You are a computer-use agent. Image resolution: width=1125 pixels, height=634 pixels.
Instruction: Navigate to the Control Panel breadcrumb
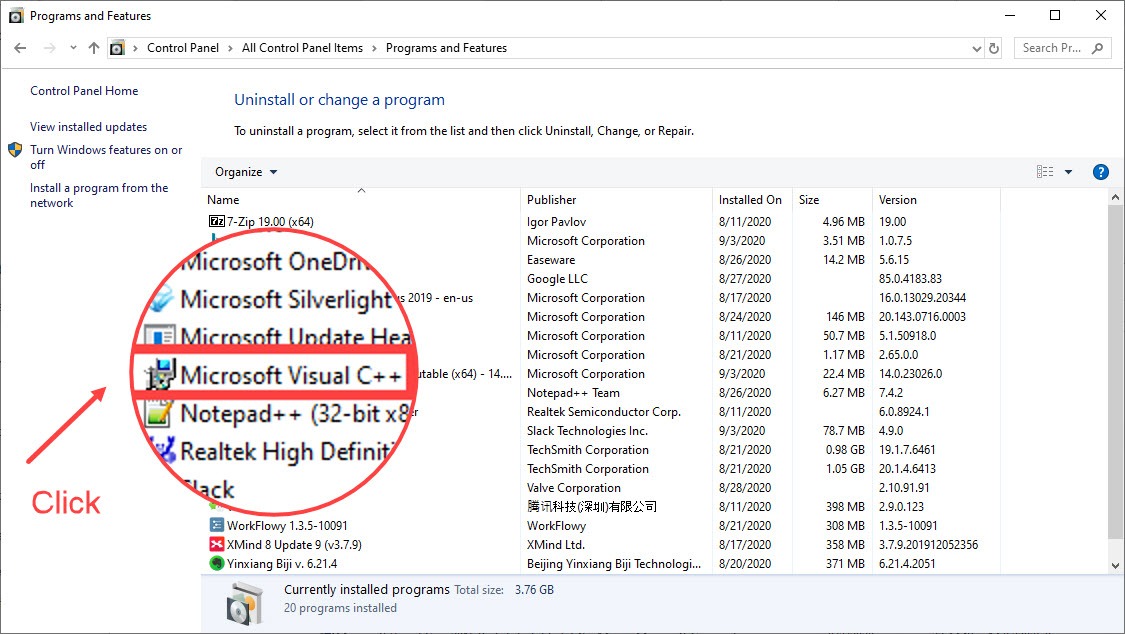pos(183,48)
